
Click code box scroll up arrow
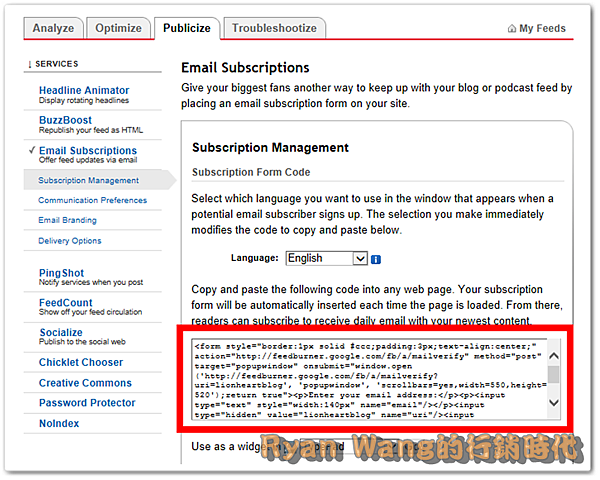point(553,356)
